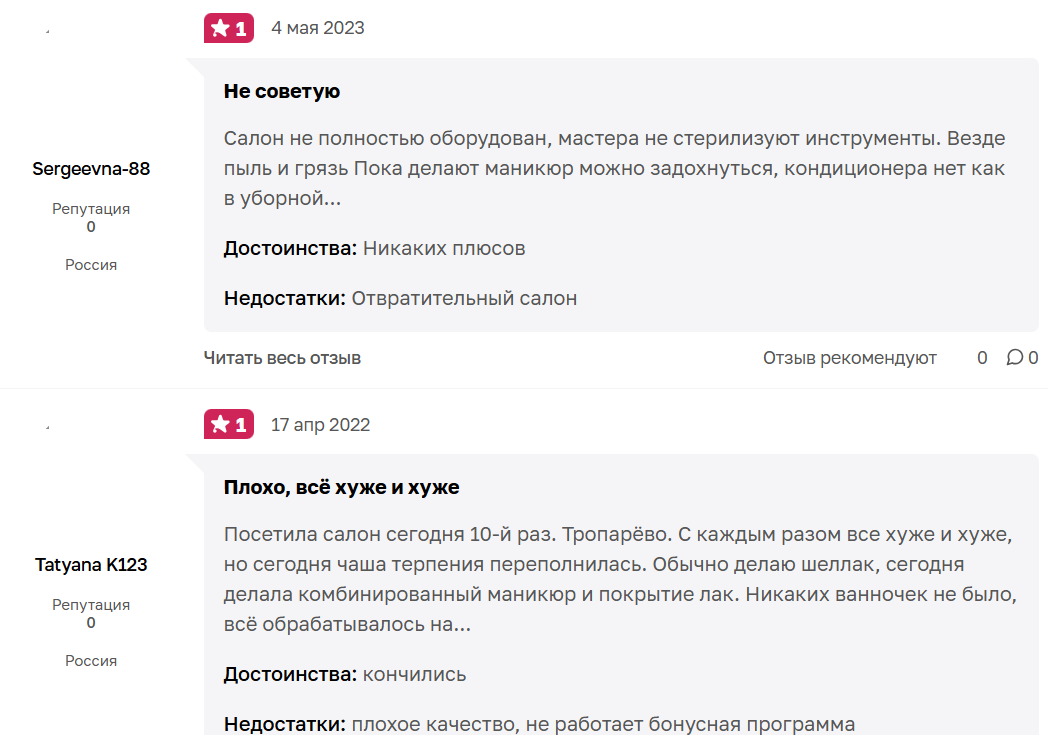This screenshot has width=1048, height=735.
Task: Click the Достоинства: кончились line
Action: 345,674
